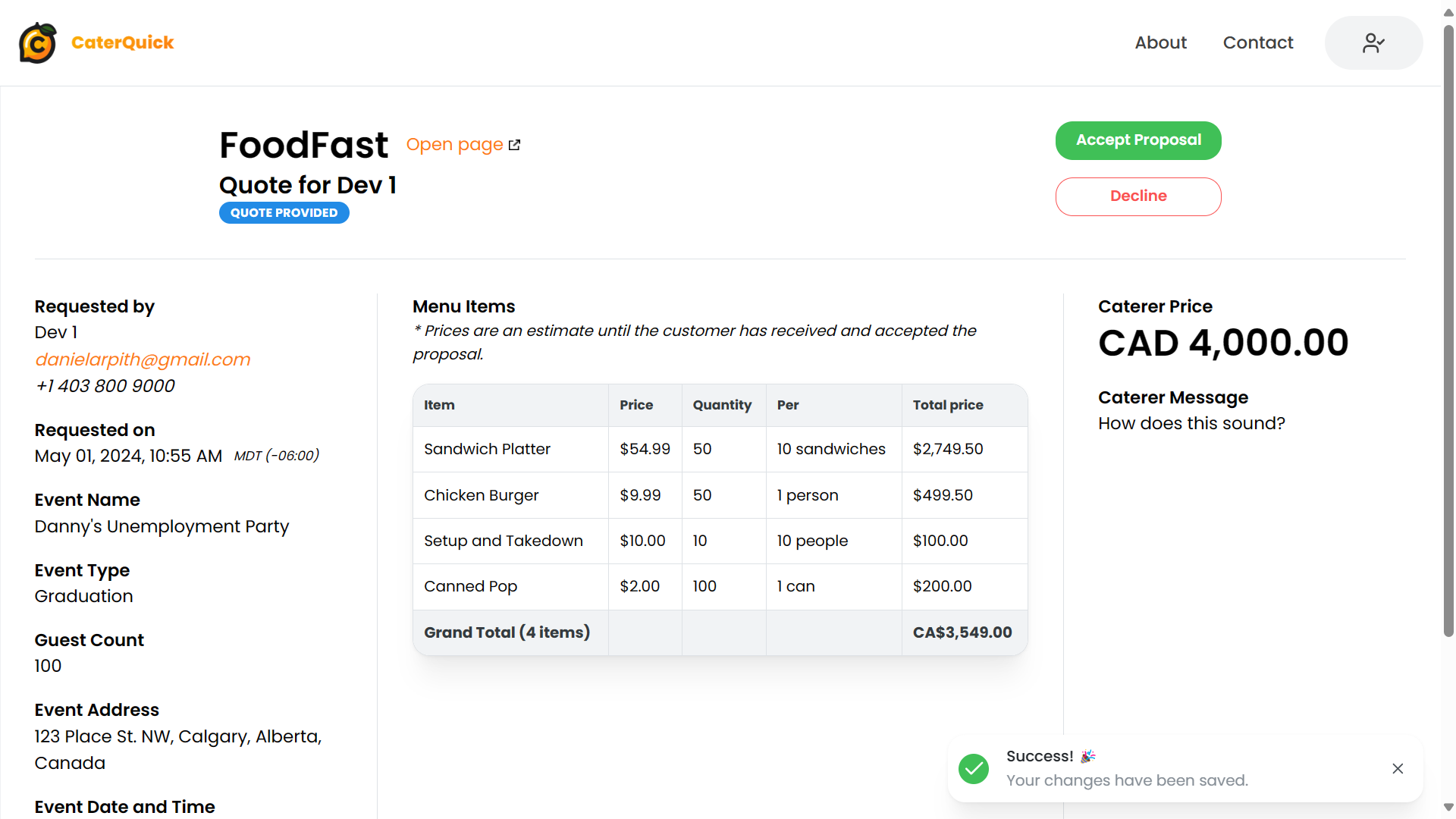Open the user account icon button
The height and width of the screenshot is (819, 1456).
[x=1373, y=42]
